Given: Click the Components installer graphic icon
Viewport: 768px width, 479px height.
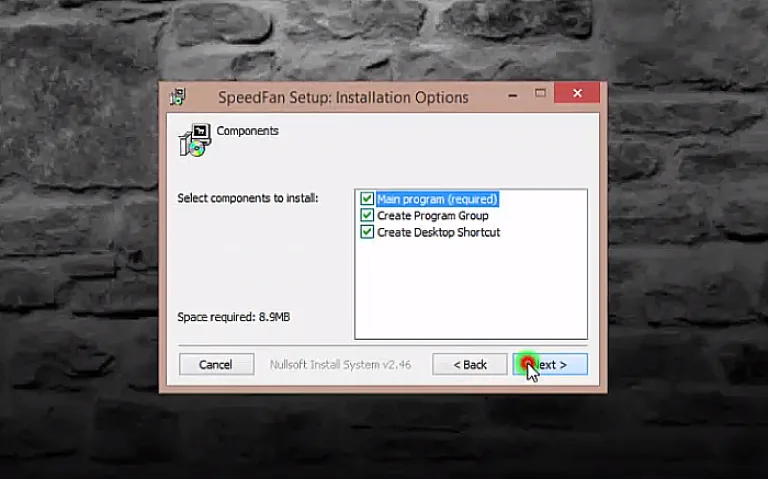Looking at the screenshot, I should 195,140.
